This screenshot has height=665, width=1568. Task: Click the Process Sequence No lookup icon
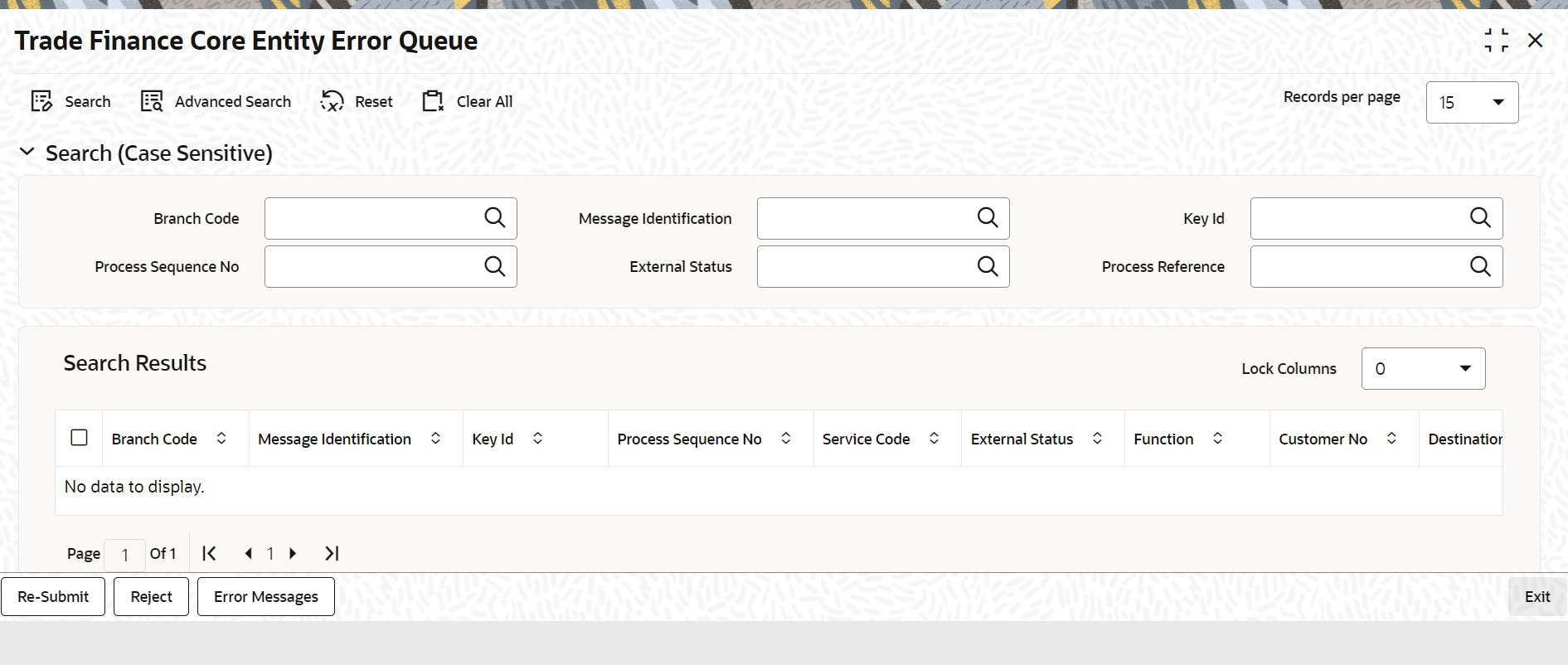tap(494, 266)
